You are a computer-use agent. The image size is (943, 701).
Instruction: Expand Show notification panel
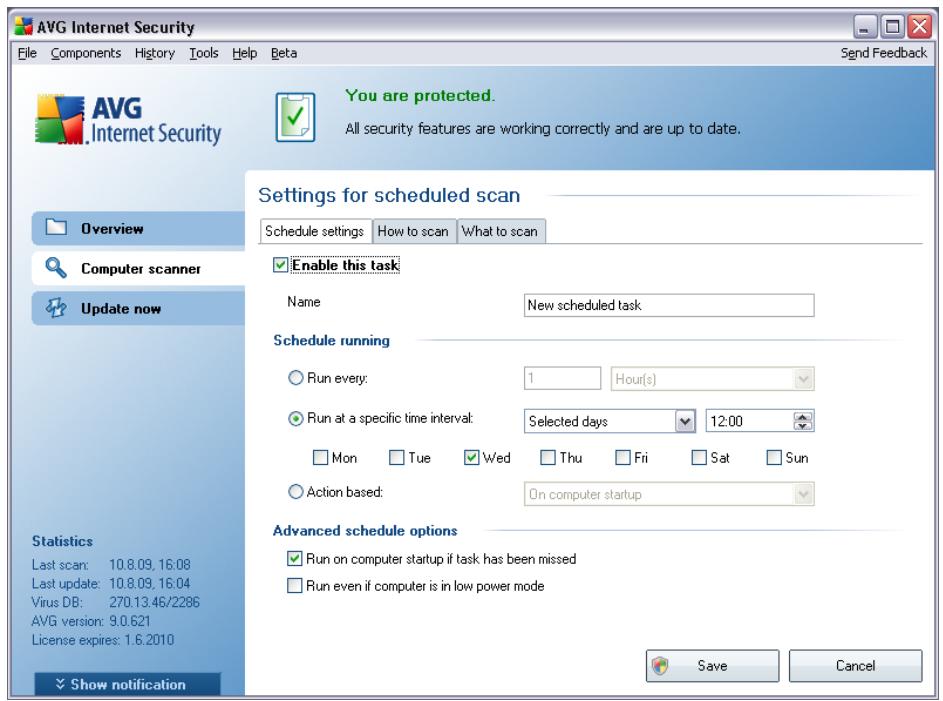tap(127, 684)
